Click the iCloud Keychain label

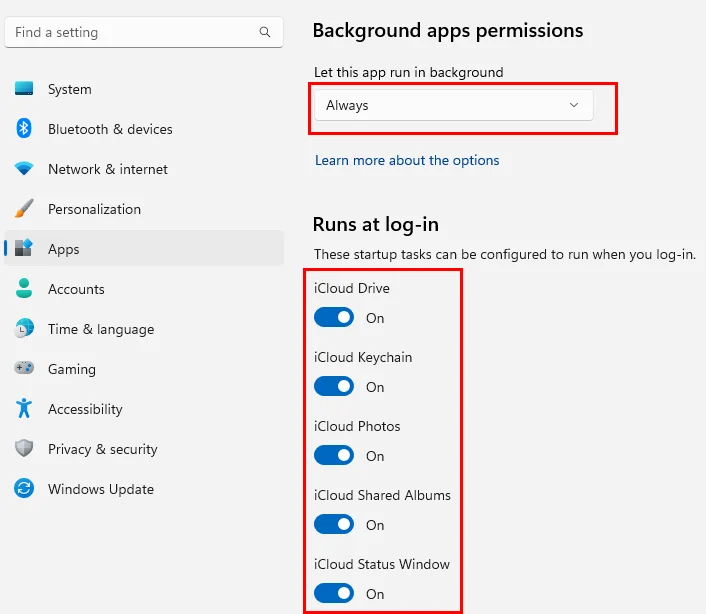(363, 357)
